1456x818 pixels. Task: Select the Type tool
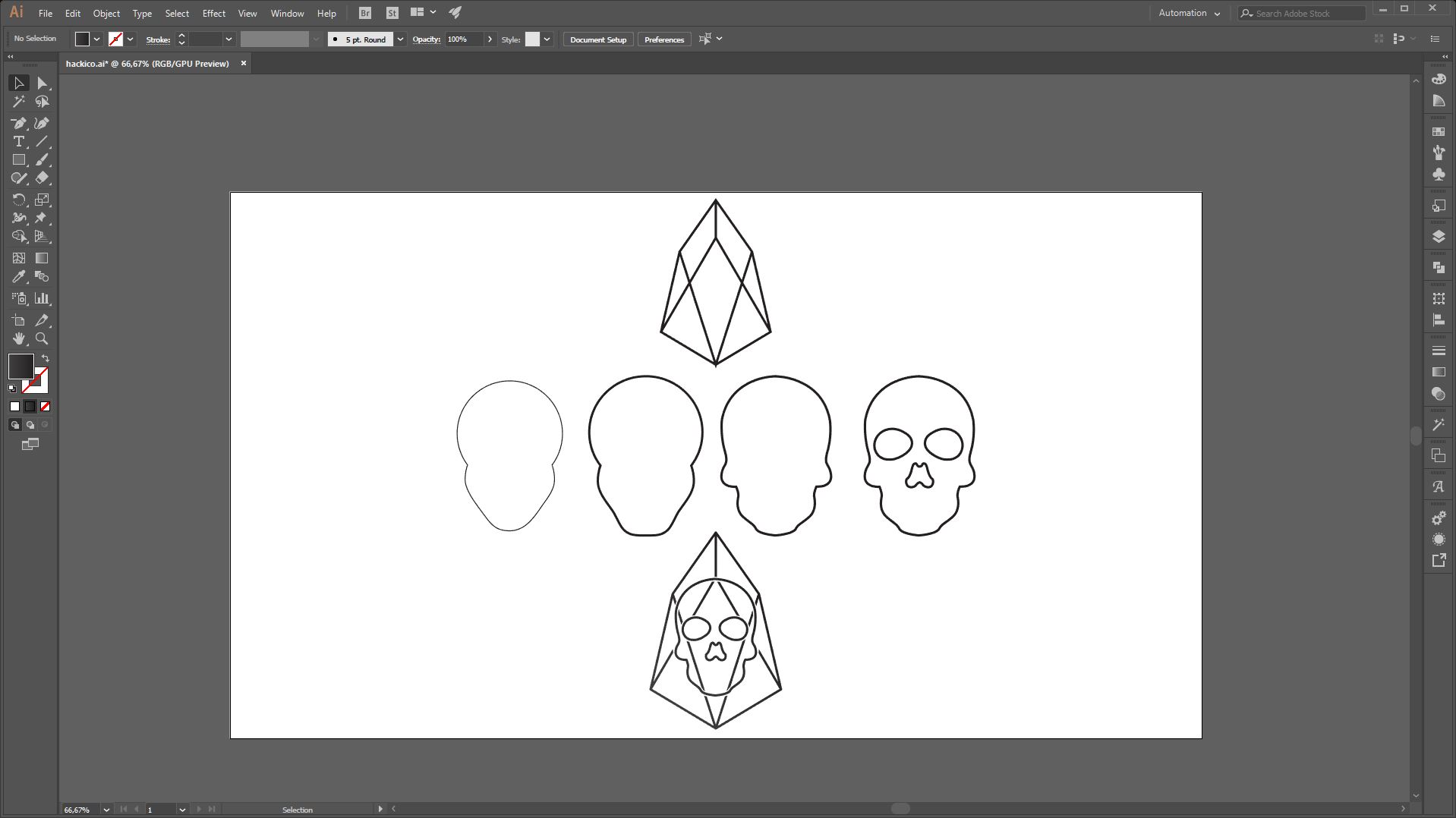[x=19, y=142]
